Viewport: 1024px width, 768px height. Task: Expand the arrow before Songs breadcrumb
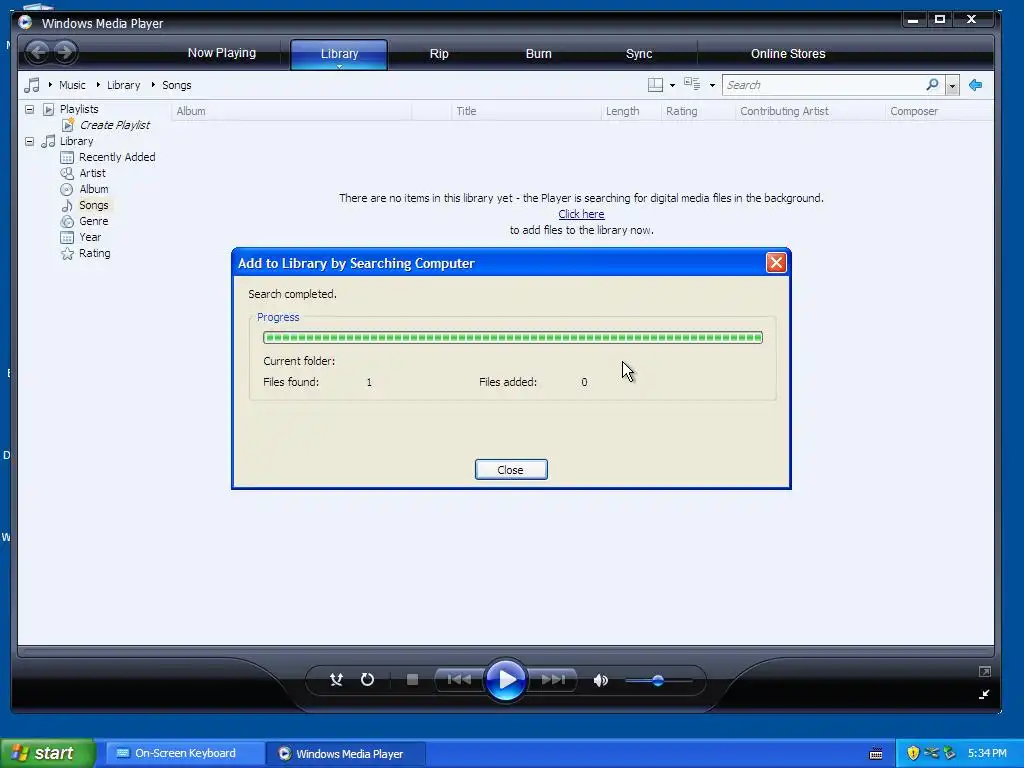[153, 84]
